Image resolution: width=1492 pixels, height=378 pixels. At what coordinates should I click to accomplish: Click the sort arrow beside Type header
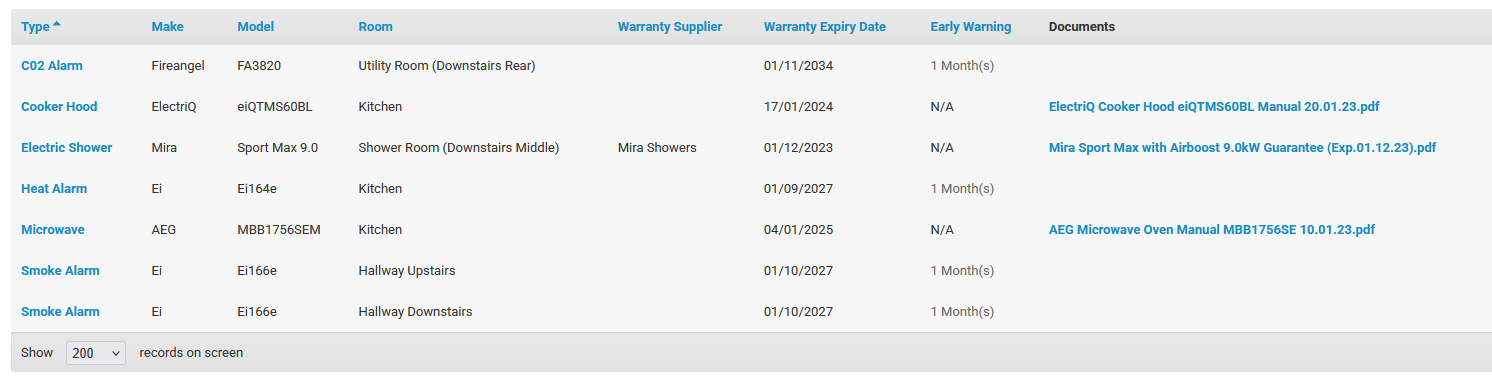56,25
